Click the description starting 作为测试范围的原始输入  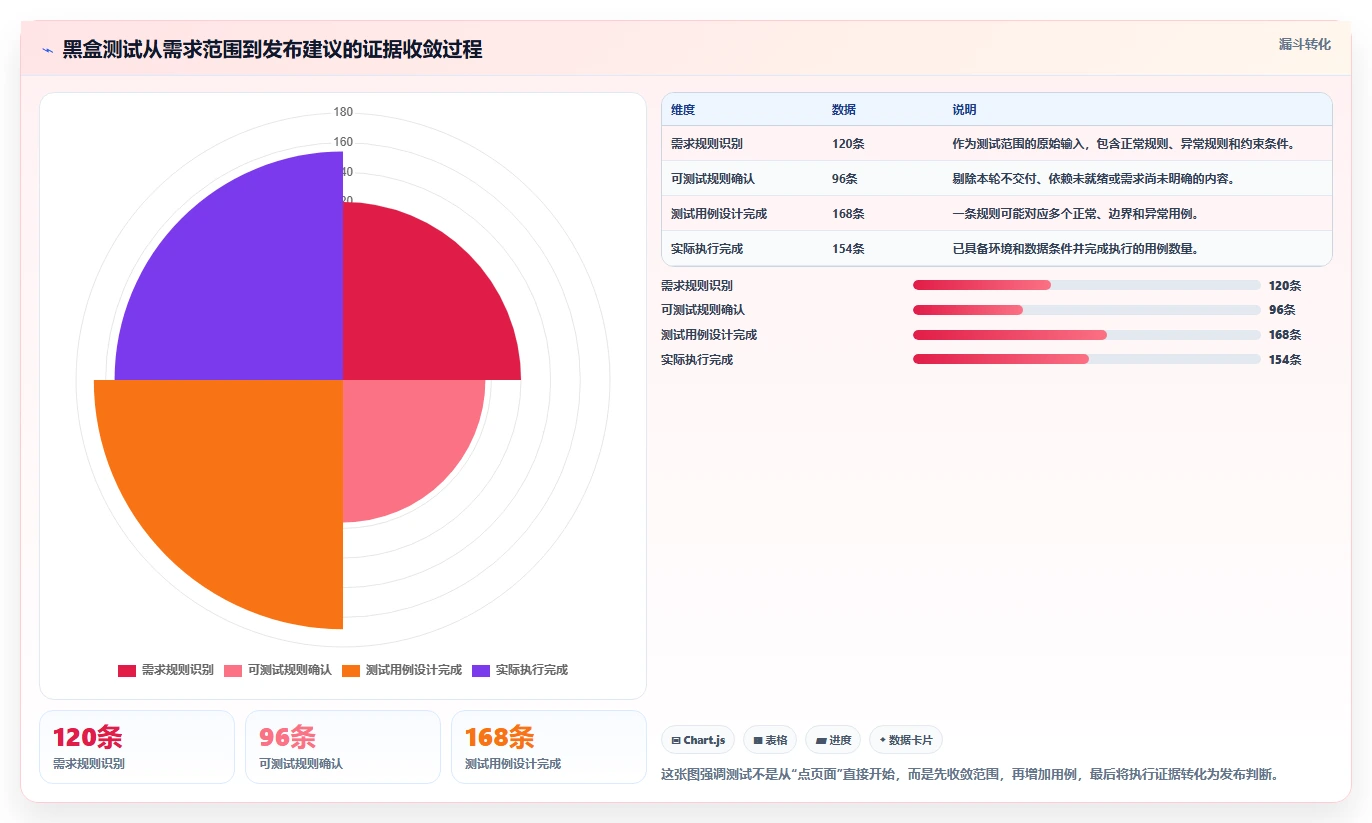tap(1124, 144)
